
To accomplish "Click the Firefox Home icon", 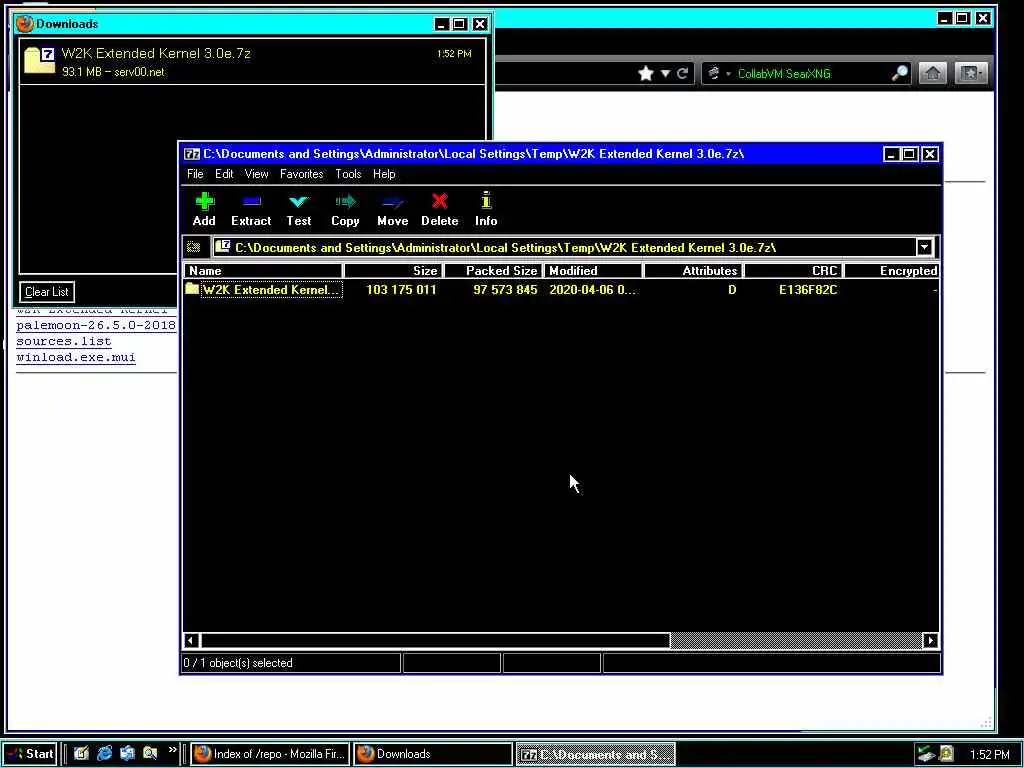I will click(933, 73).
